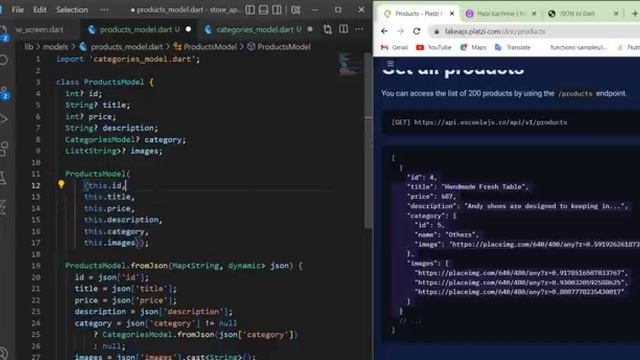Open the functions-samples bookmark
This screenshot has width=640, height=360.
pos(578,47)
